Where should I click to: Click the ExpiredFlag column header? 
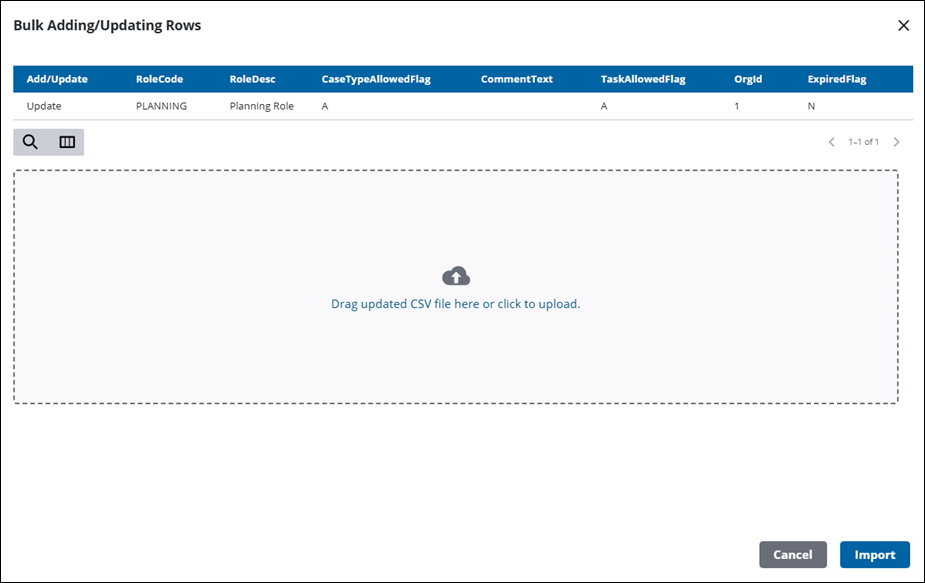coord(837,79)
